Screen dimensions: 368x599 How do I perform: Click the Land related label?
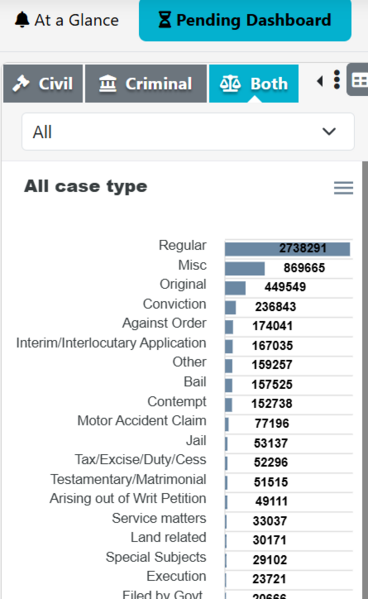tap(168, 537)
